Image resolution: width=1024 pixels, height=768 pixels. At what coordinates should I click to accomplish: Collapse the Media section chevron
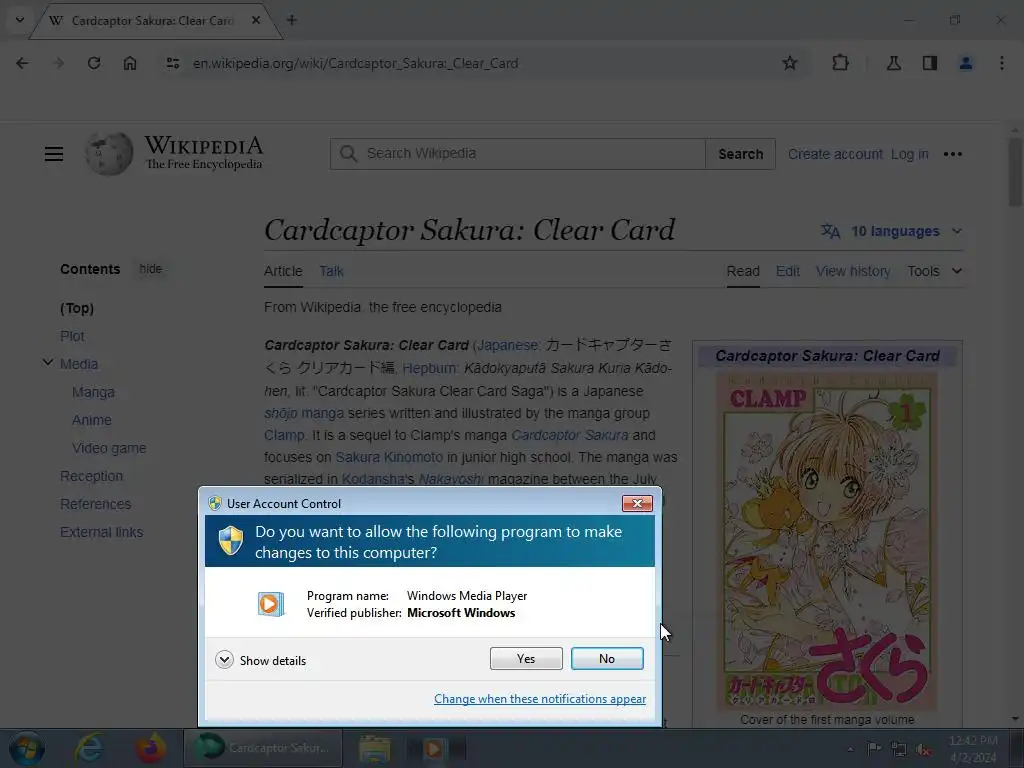pyautogui.click(x=48, y=362)
